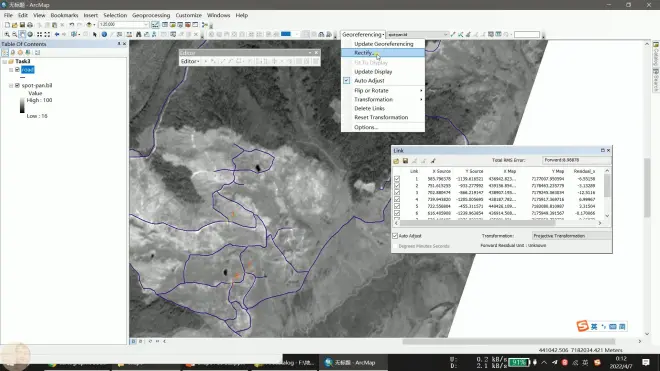Toggle the Auto Adjust checkbox in Link window
Viewport: 660px width, 371px height.
point(395,236)
